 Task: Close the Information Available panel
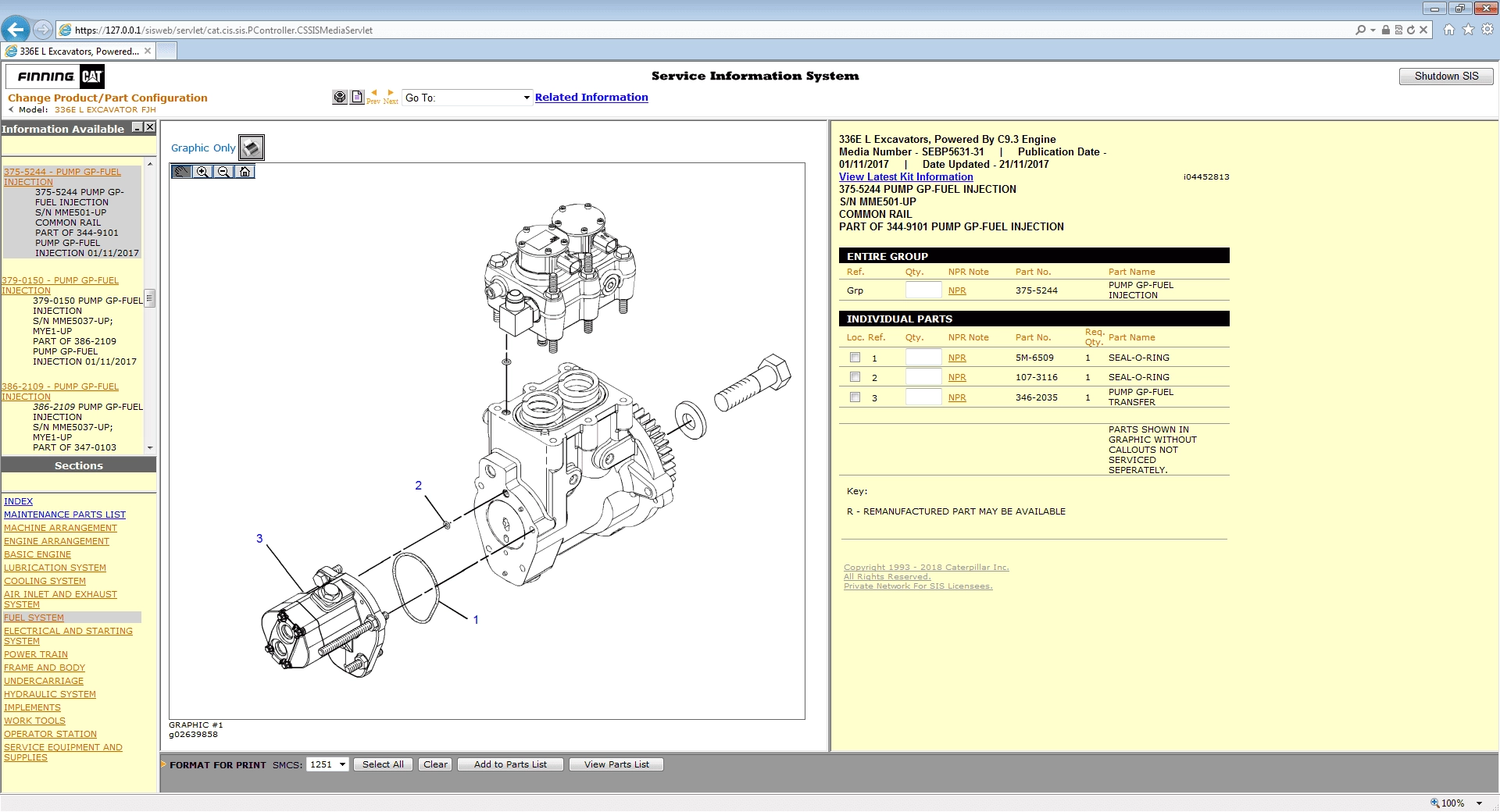click(x=150, y=127)
